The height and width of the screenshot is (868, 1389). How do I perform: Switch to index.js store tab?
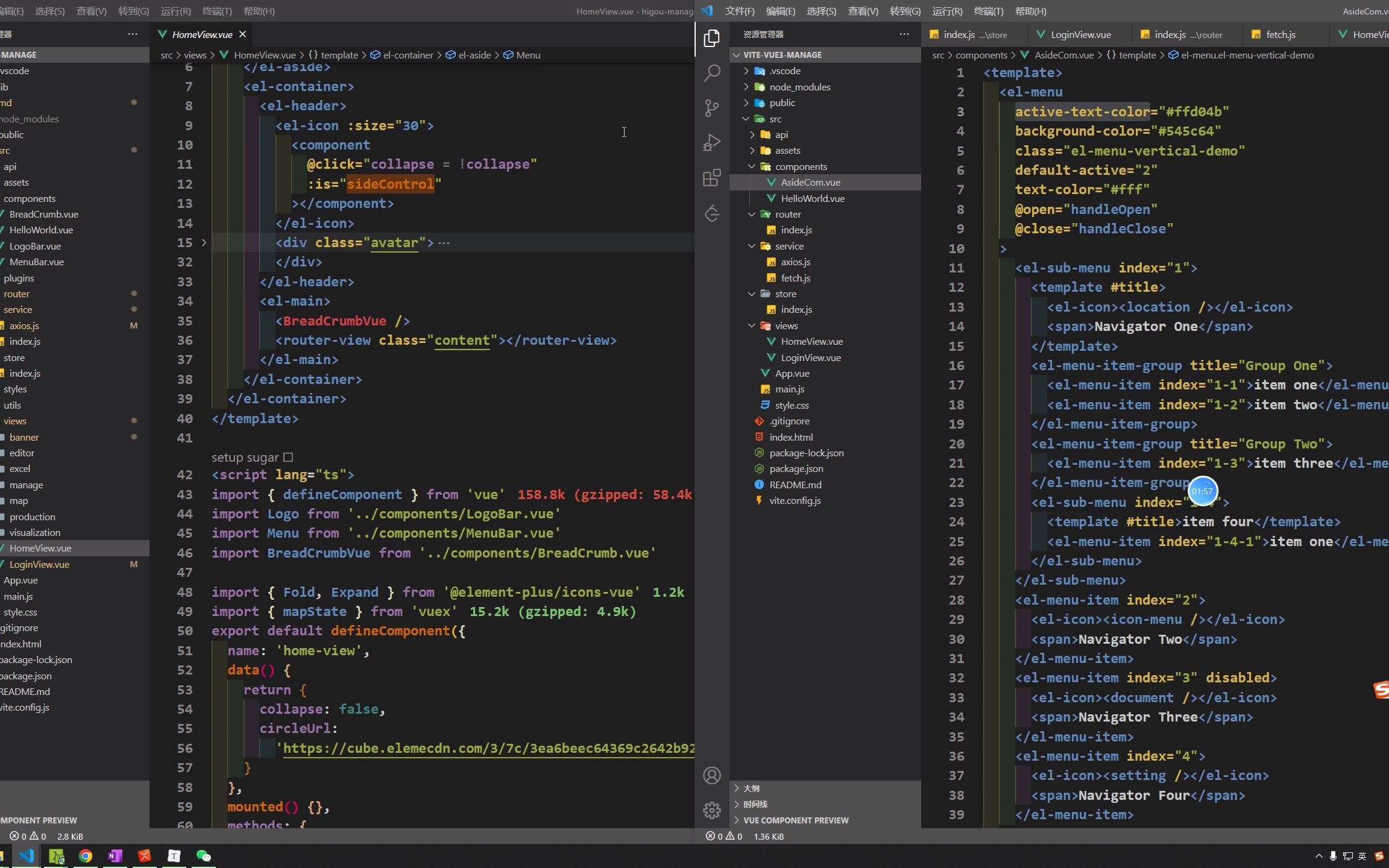pyautogui.click(x=975, y=34)
